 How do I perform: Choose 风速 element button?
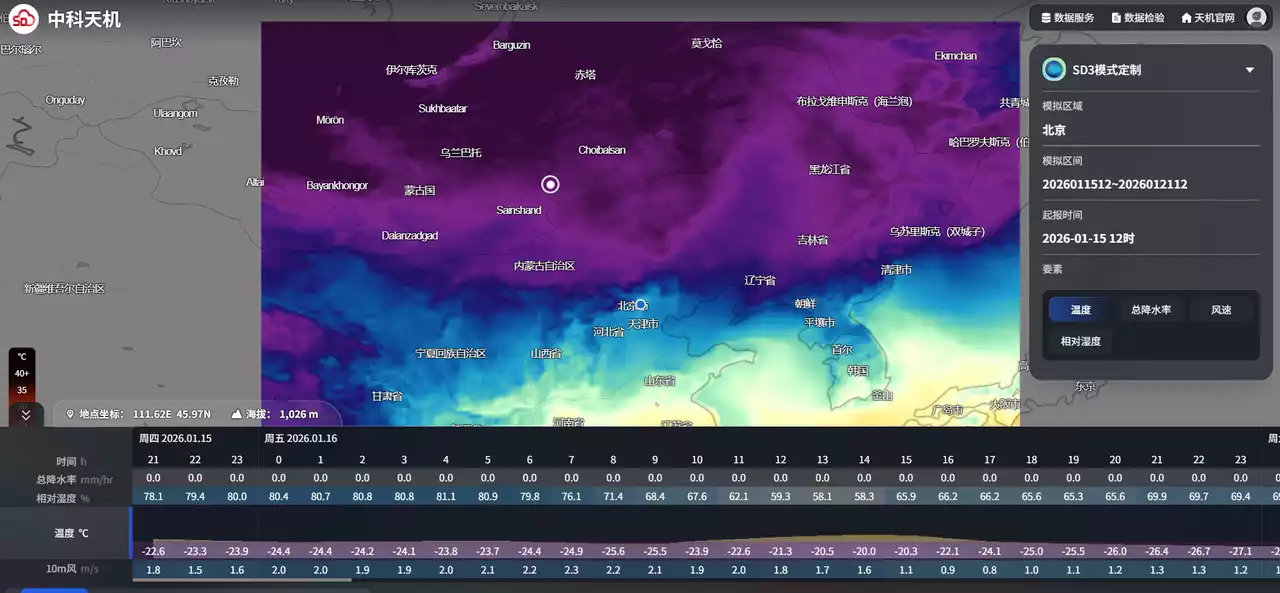pos(1220,310)
